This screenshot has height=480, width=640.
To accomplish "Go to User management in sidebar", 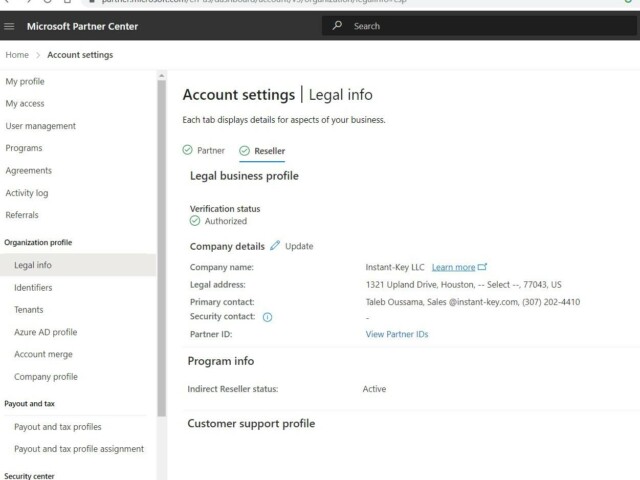I will [x=40, y=126].
